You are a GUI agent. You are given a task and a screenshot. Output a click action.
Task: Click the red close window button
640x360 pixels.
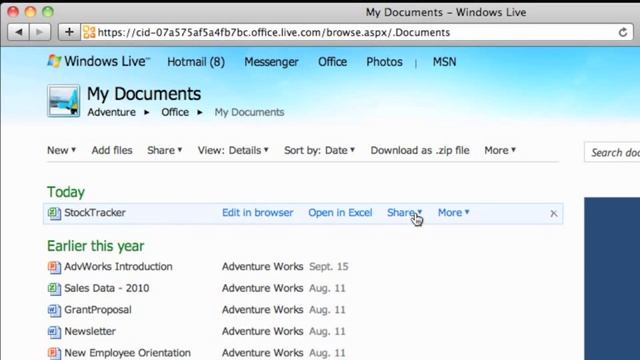pos(13,11)
